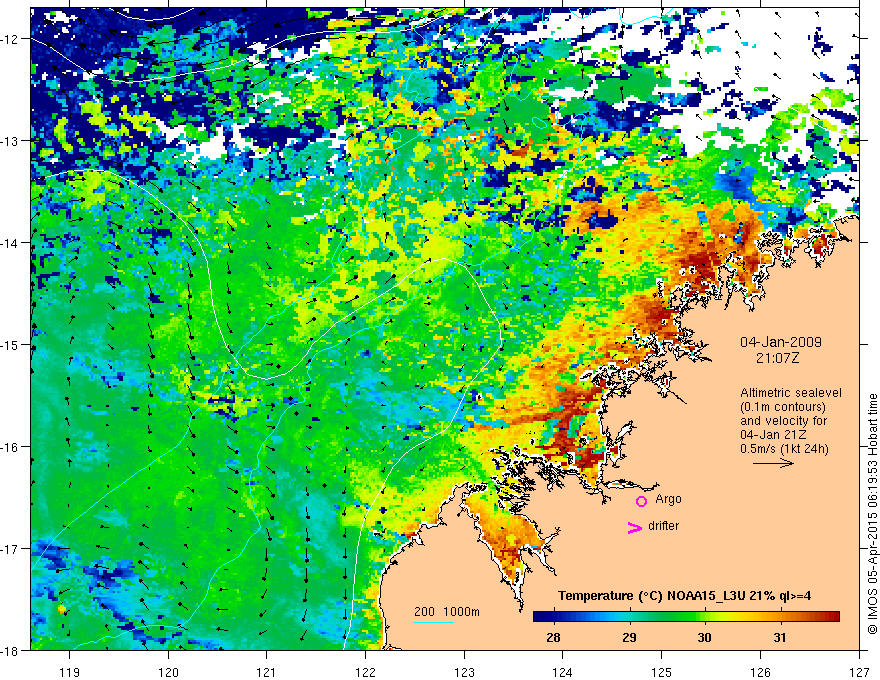The height and width of the screenshot is (680, 880).
Task: Click the colorbar tick label '29'
Action: [x=630, y=637]
